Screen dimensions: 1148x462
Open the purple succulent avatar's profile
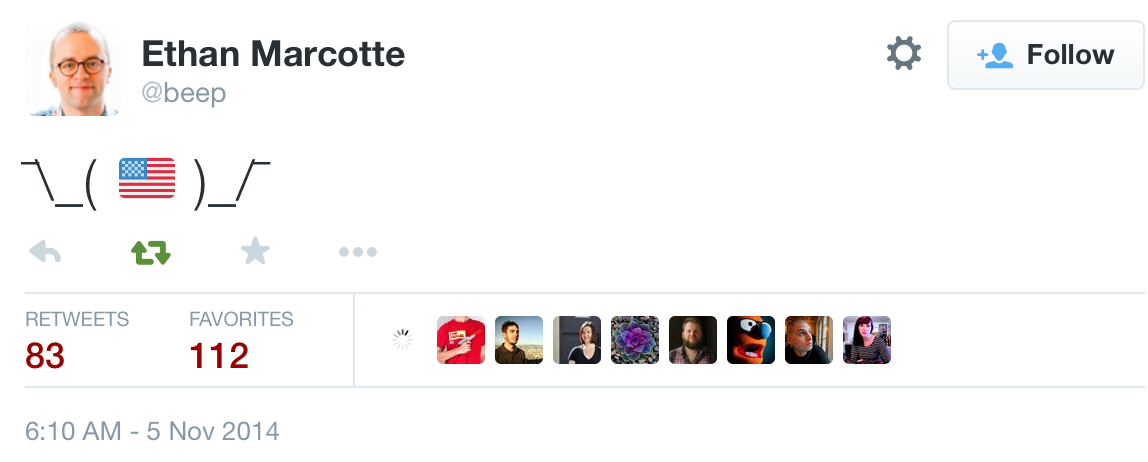click(635, 340)
